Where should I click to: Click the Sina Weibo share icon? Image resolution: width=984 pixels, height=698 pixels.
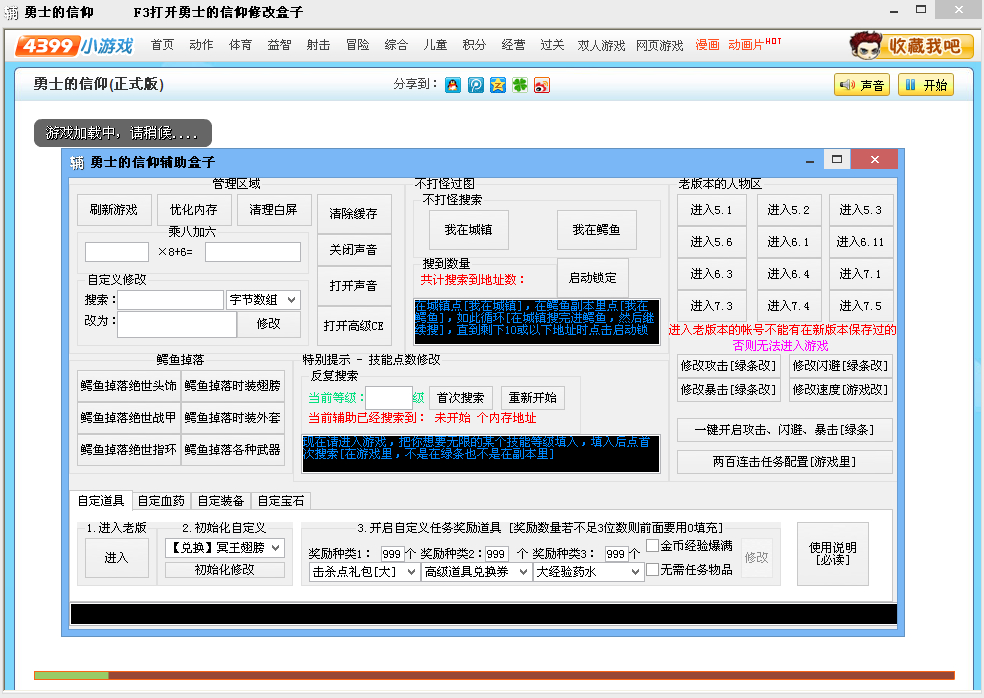[542, 85]
